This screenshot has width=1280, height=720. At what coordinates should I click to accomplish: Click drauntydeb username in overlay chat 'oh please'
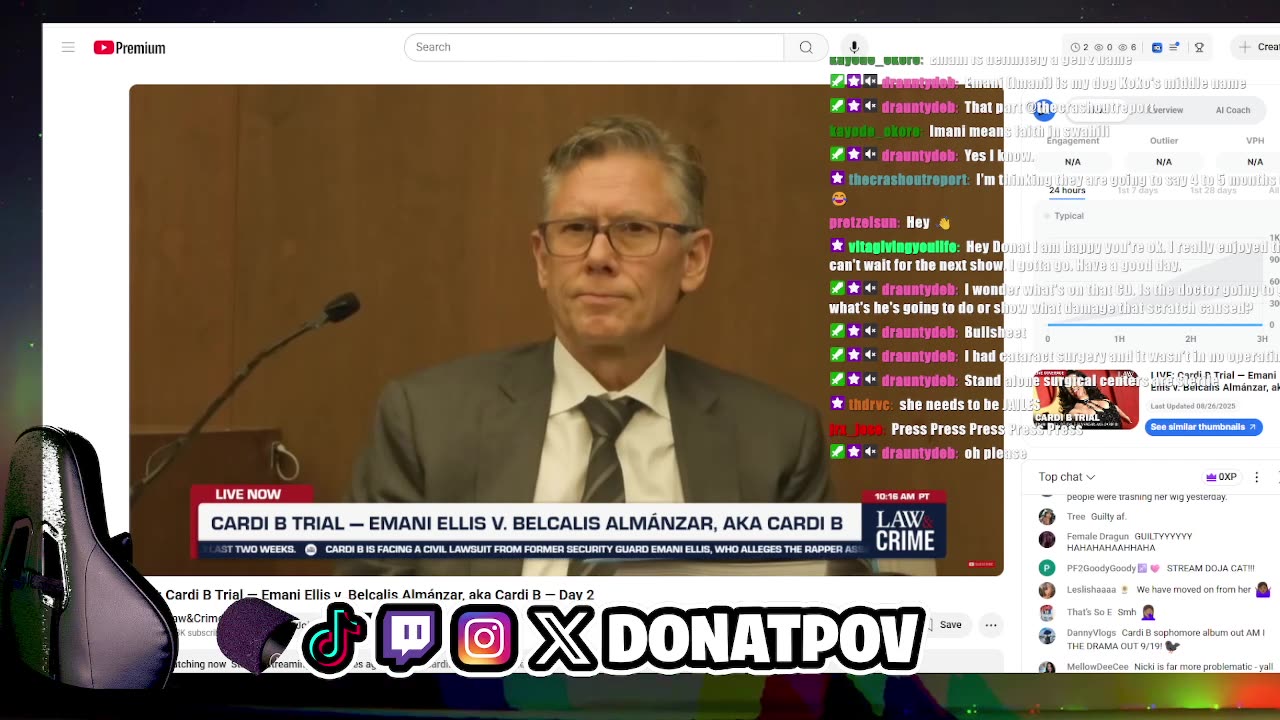pyautogui.click(x=919, y=453)
